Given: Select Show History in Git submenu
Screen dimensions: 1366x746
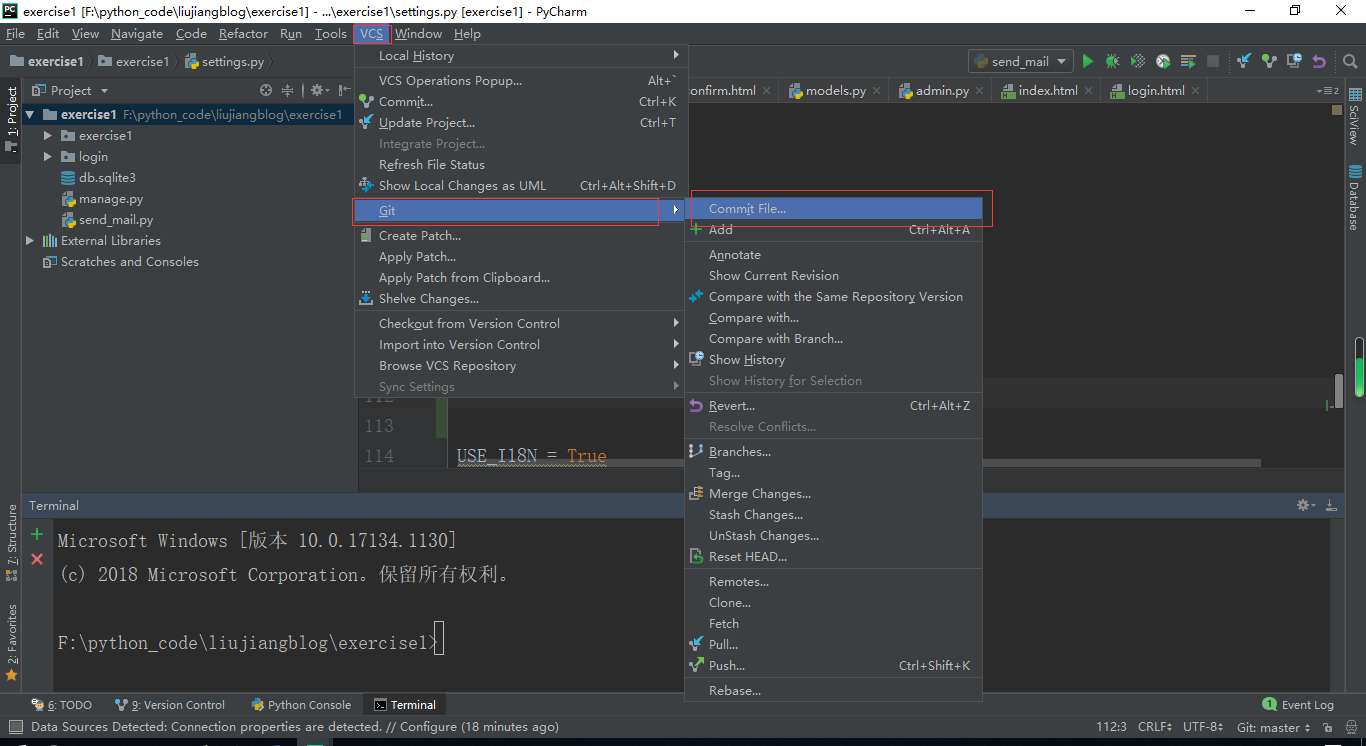Looking at the screenshot, I should pyautogui.click(x=833, y=359).
